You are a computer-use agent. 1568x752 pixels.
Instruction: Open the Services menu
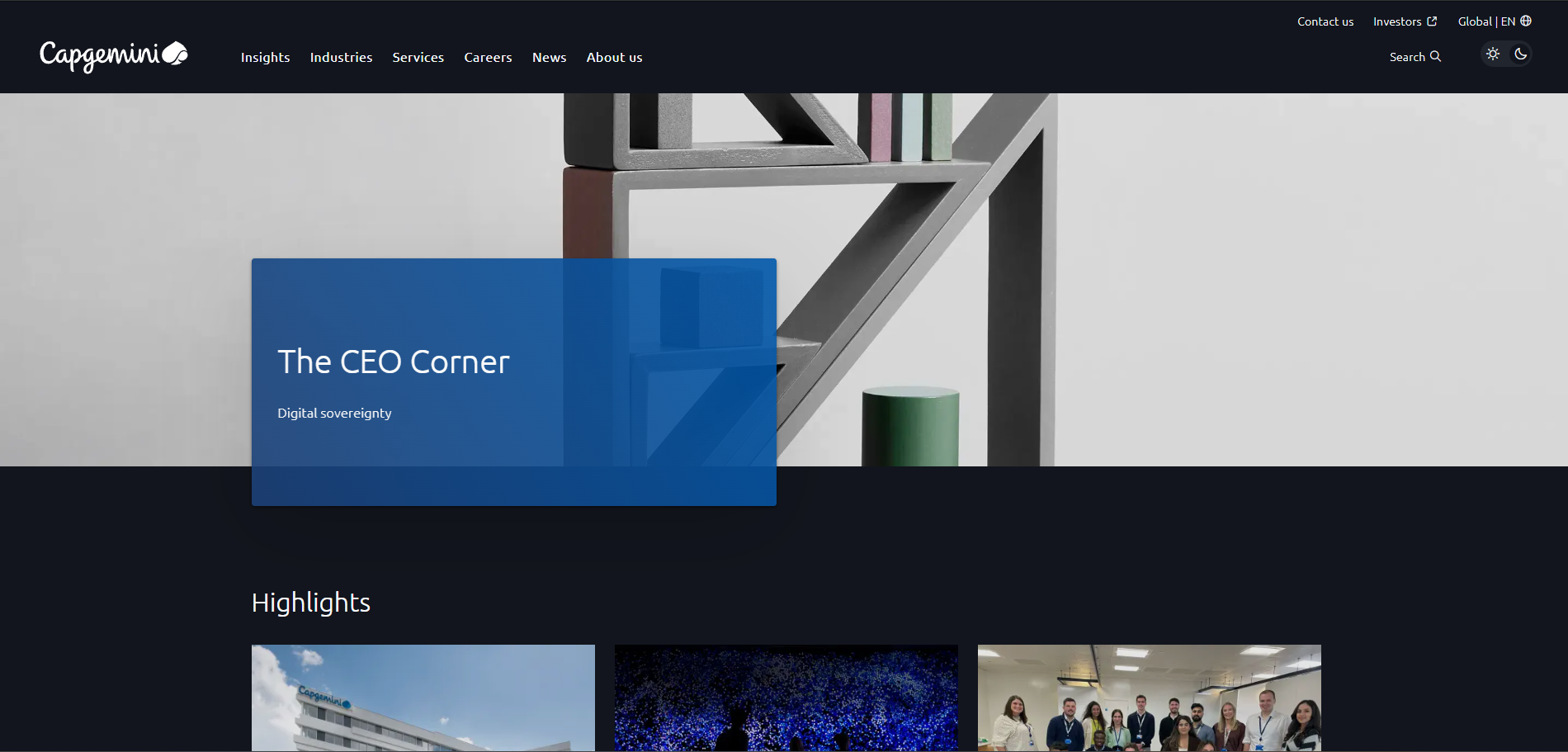click(x=418, y=57)
